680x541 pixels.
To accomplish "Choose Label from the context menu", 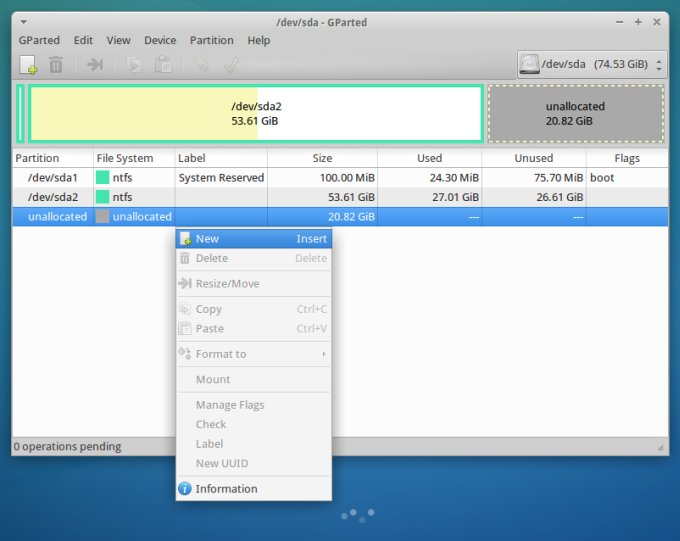I will pyautogui.click(x=254, y=444).
